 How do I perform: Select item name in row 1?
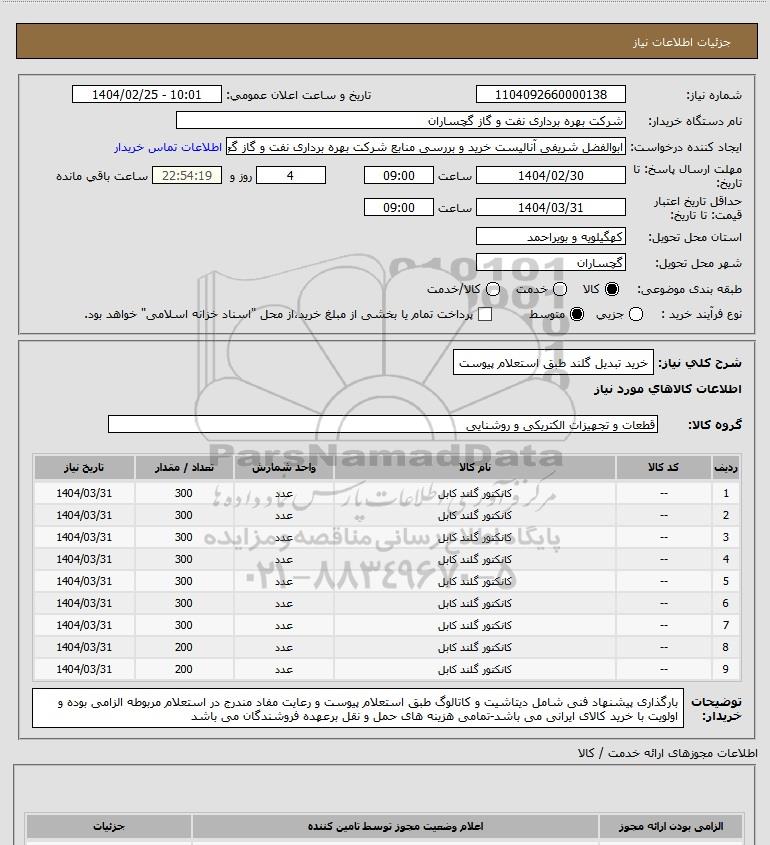475,494
